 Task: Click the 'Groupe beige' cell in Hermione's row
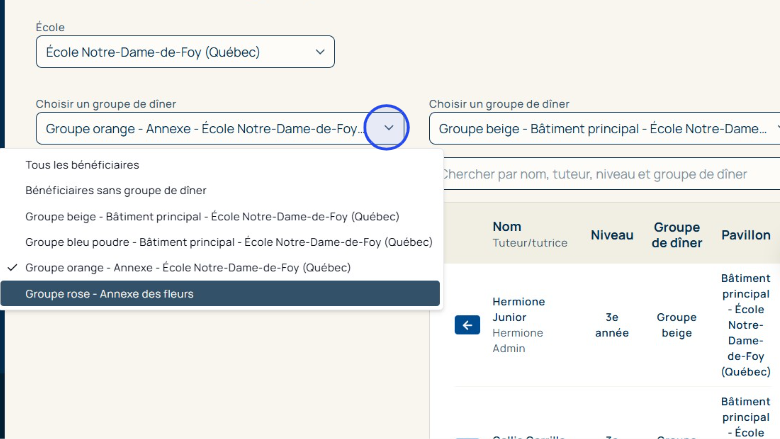[677, 325]
